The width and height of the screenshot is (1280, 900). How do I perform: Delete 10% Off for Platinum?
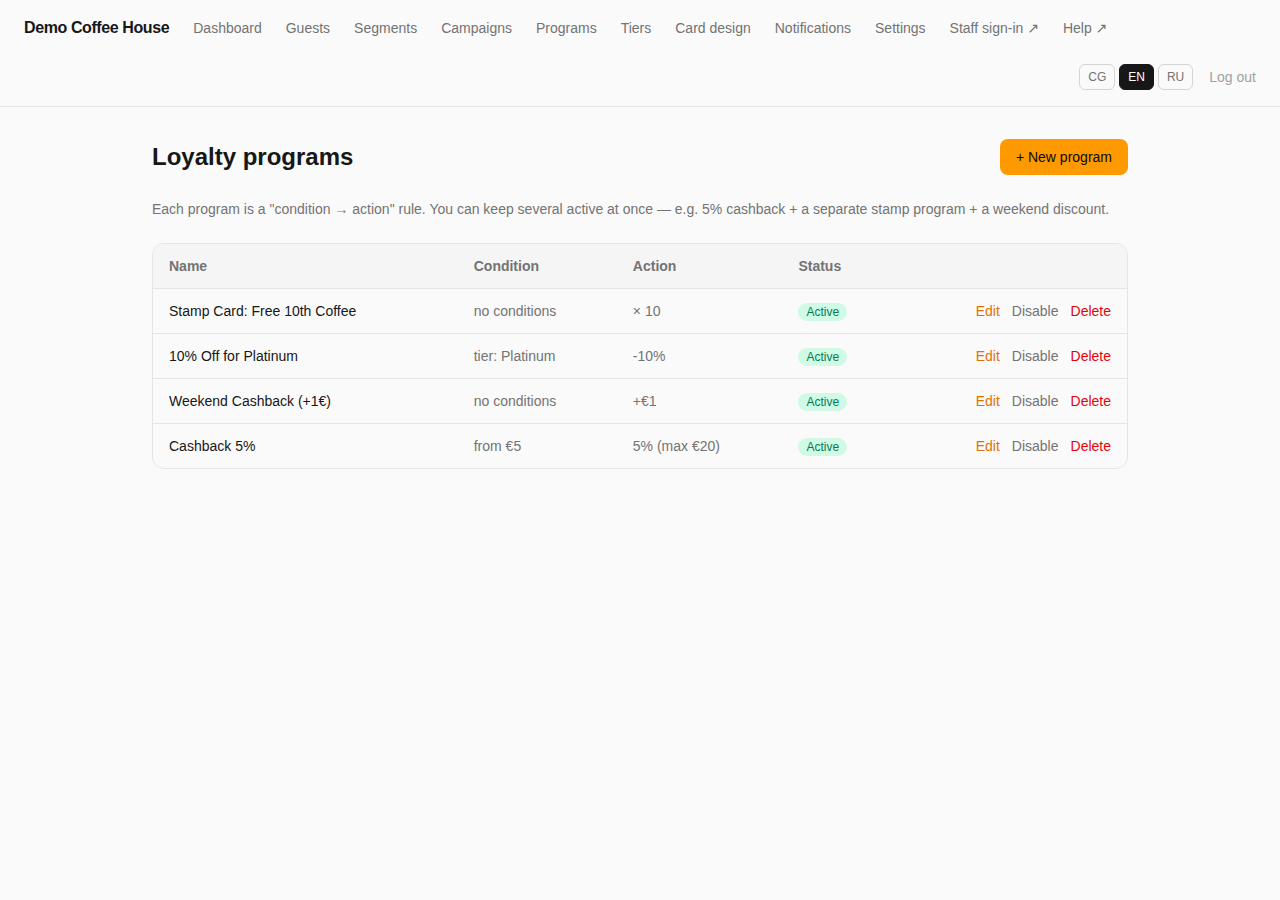pyautogui.click(x=1090, y=356)
